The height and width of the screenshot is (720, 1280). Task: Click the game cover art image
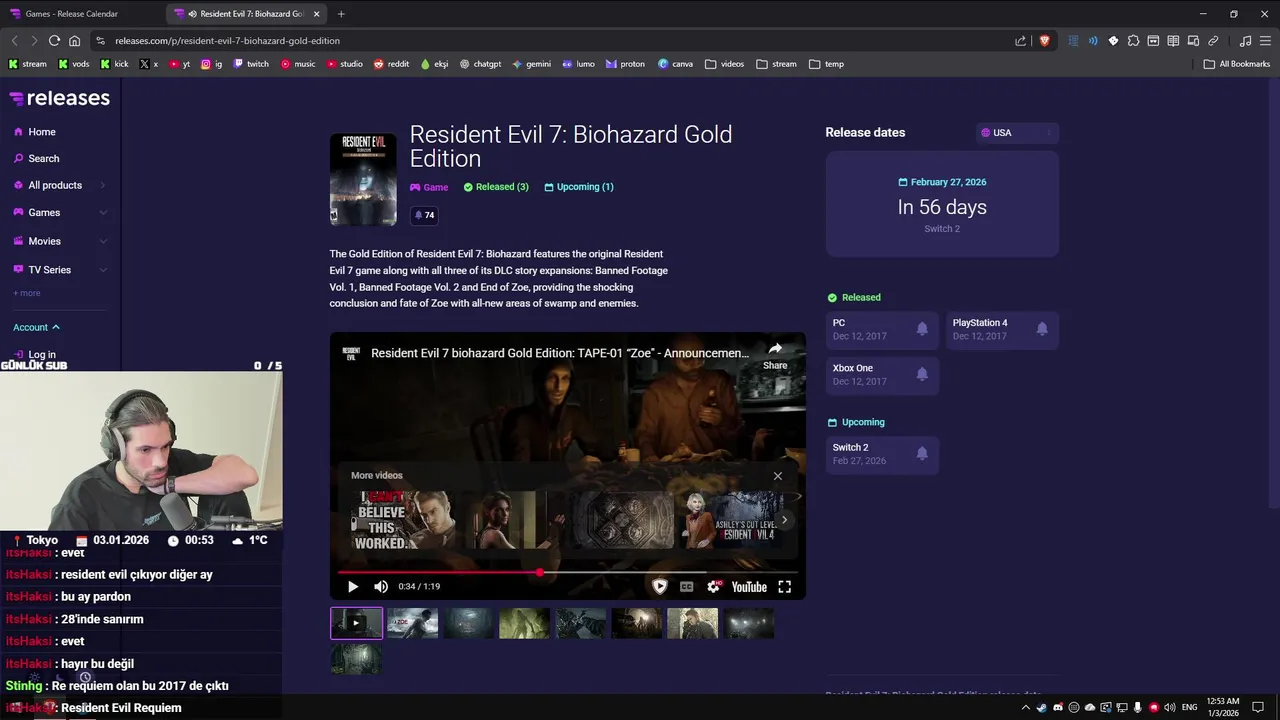pos(363,179)
